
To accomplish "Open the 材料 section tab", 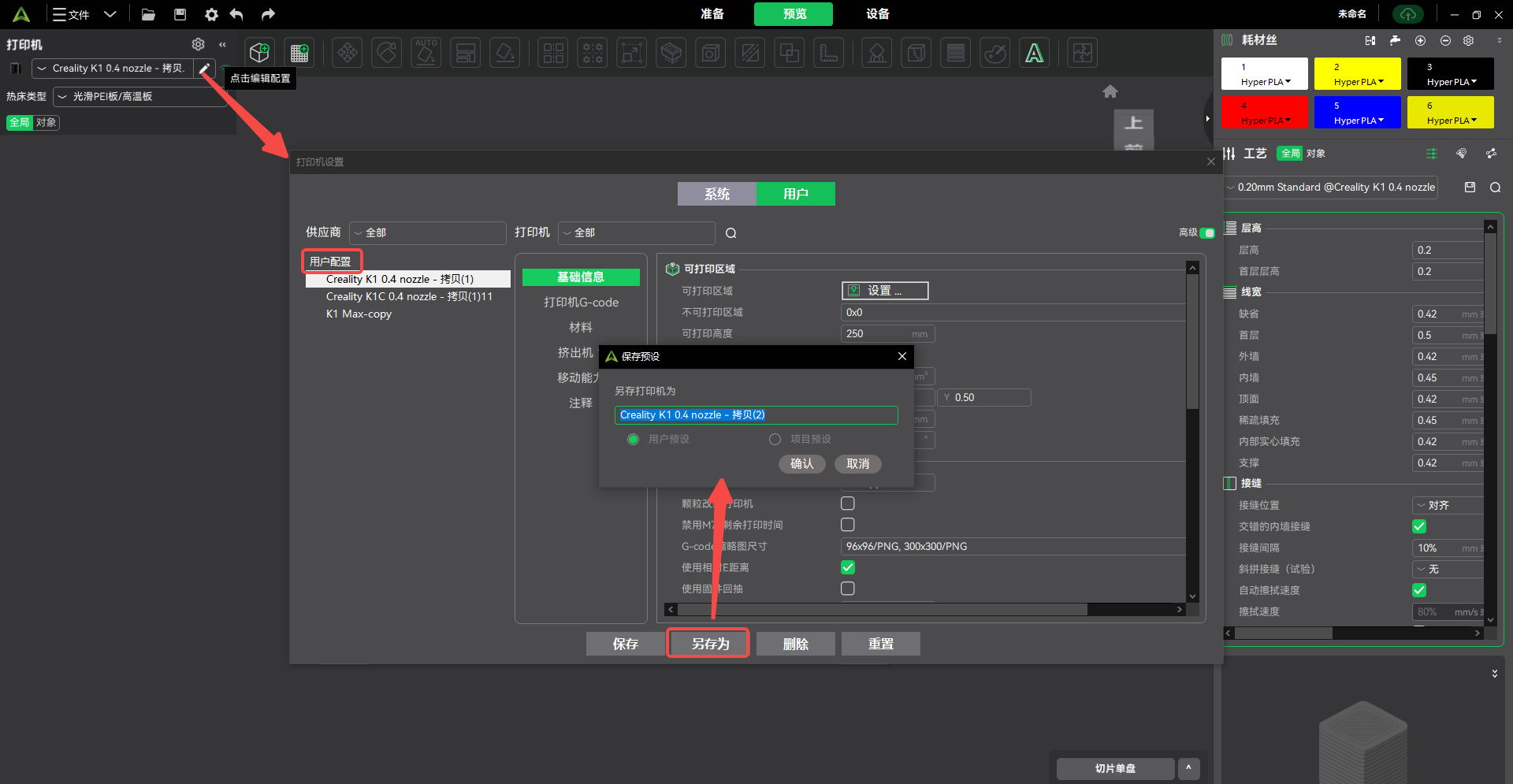I will 581,327.
